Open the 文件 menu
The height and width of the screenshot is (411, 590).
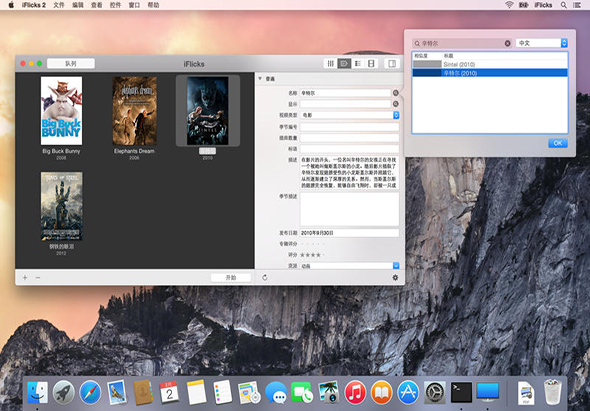click(59, 5)
